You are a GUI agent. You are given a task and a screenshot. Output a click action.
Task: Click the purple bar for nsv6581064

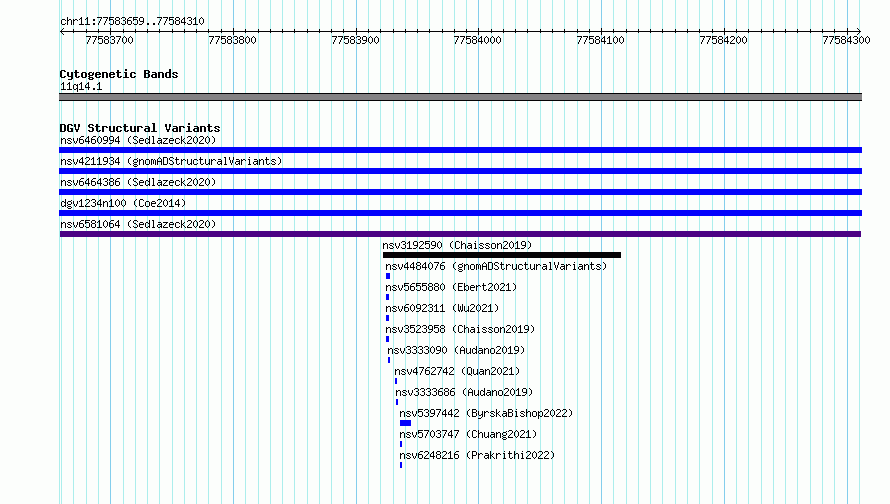pyautogui.click(x=460, y=234)
